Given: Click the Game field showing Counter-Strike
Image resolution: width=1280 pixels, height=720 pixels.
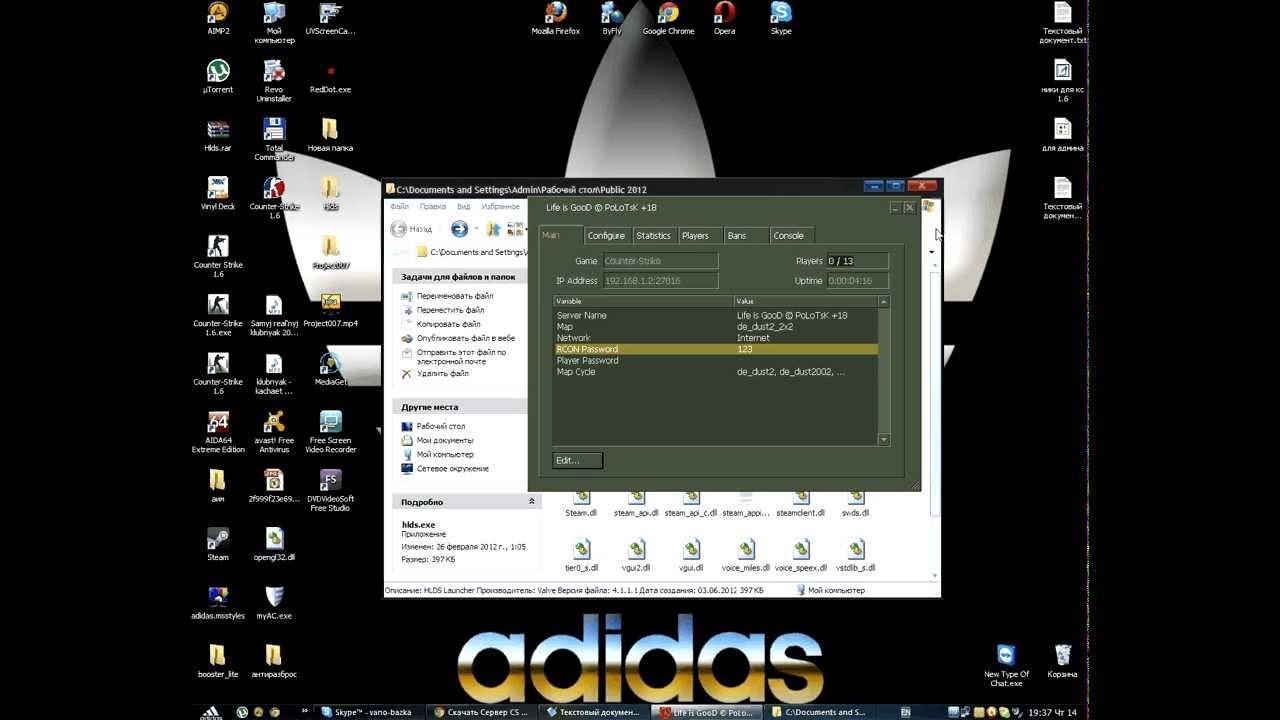Looking at the screenshot, I should click(660, 261).
